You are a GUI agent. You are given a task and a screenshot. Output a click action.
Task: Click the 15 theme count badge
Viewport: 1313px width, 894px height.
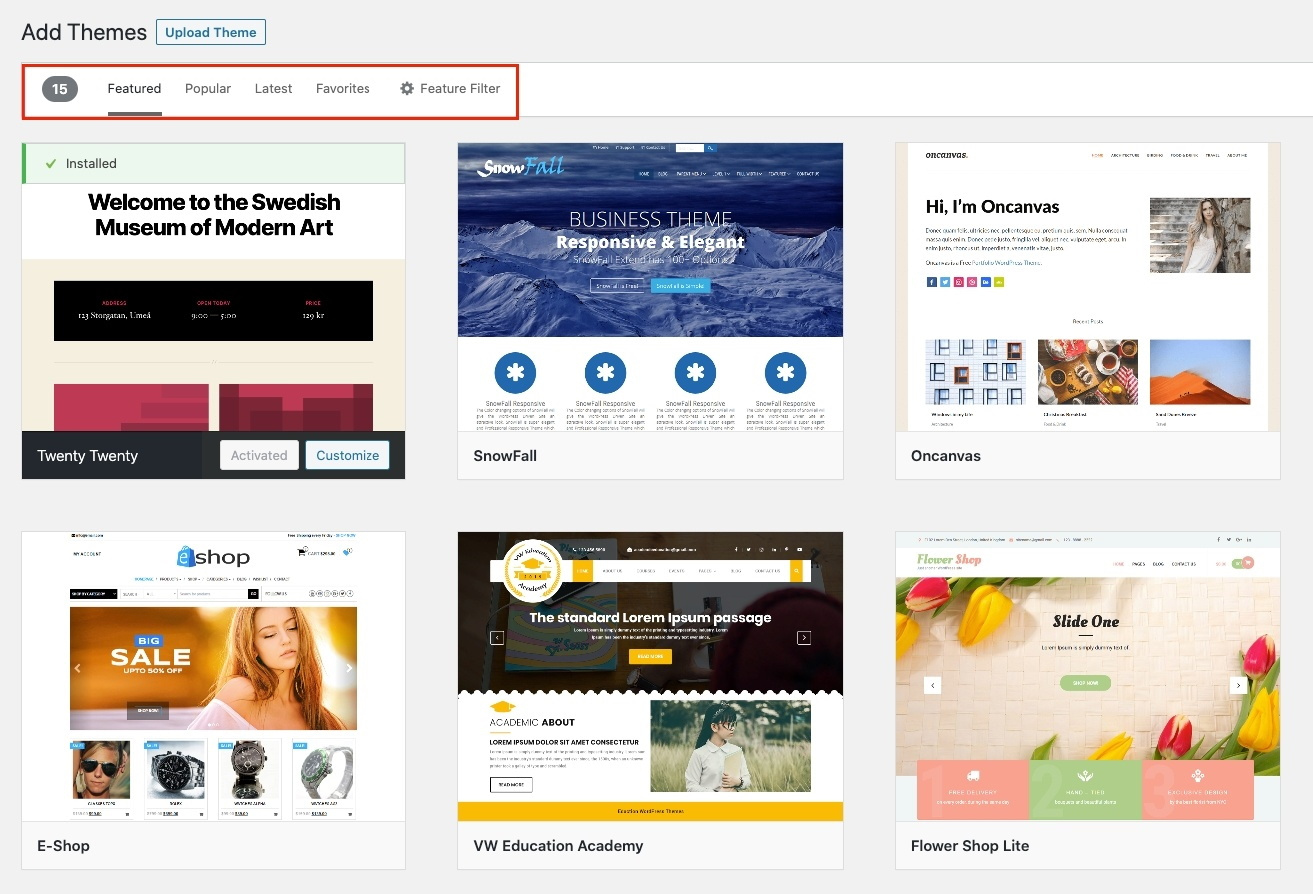point(59,88)
